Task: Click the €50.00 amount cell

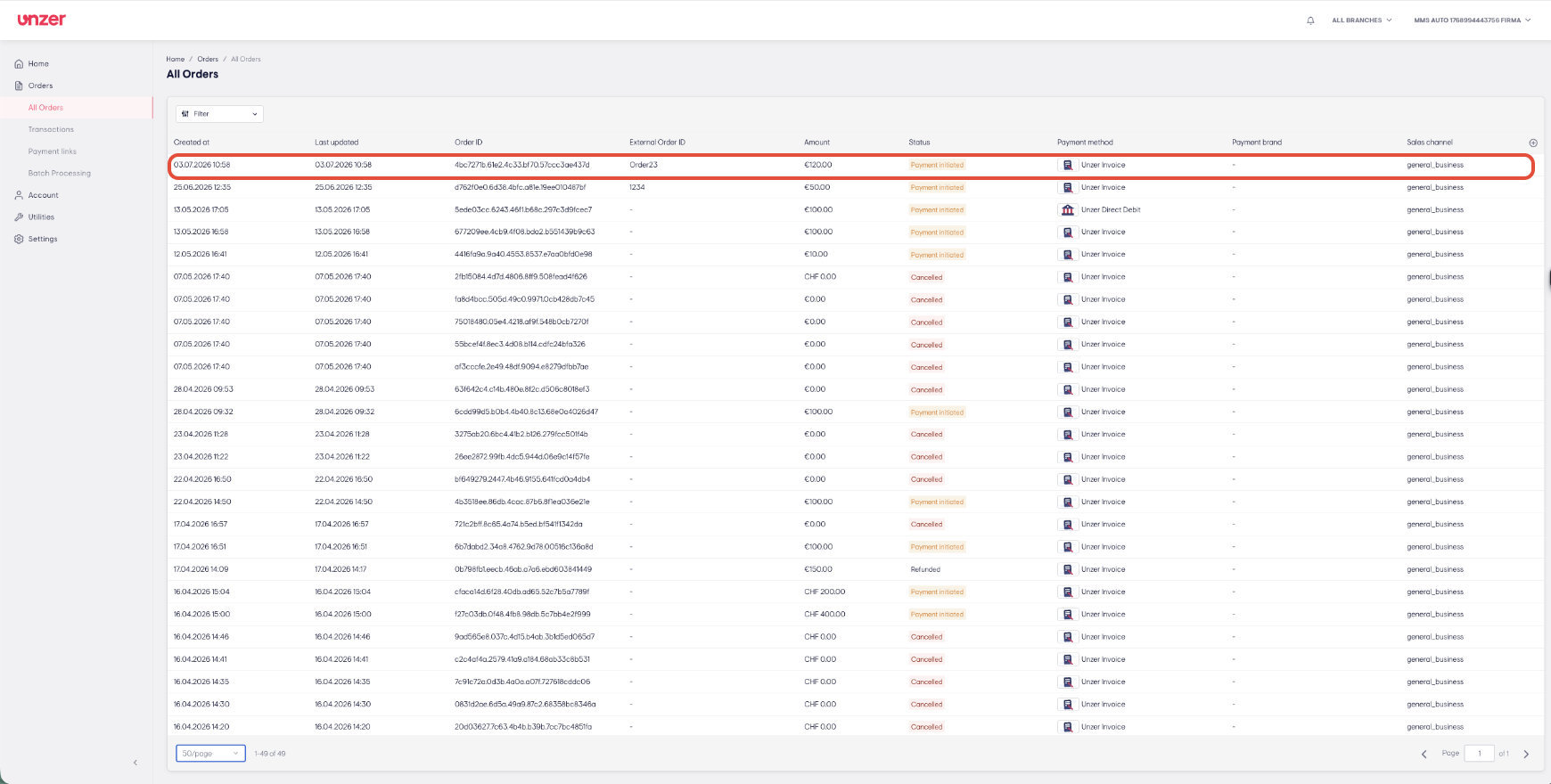Action: [x=817, y=188]
